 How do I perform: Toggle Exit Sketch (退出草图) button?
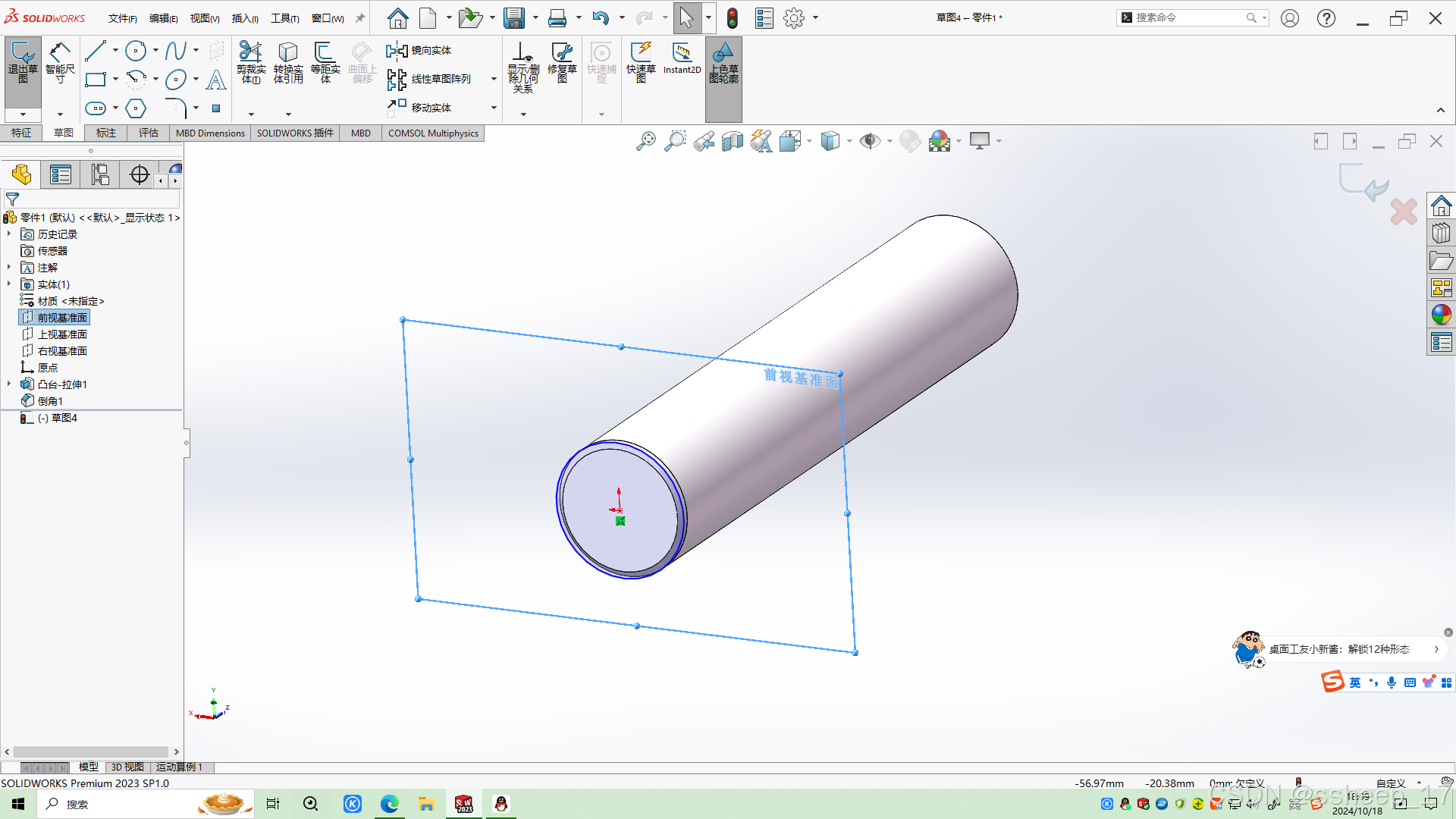(x=23, y=61)
